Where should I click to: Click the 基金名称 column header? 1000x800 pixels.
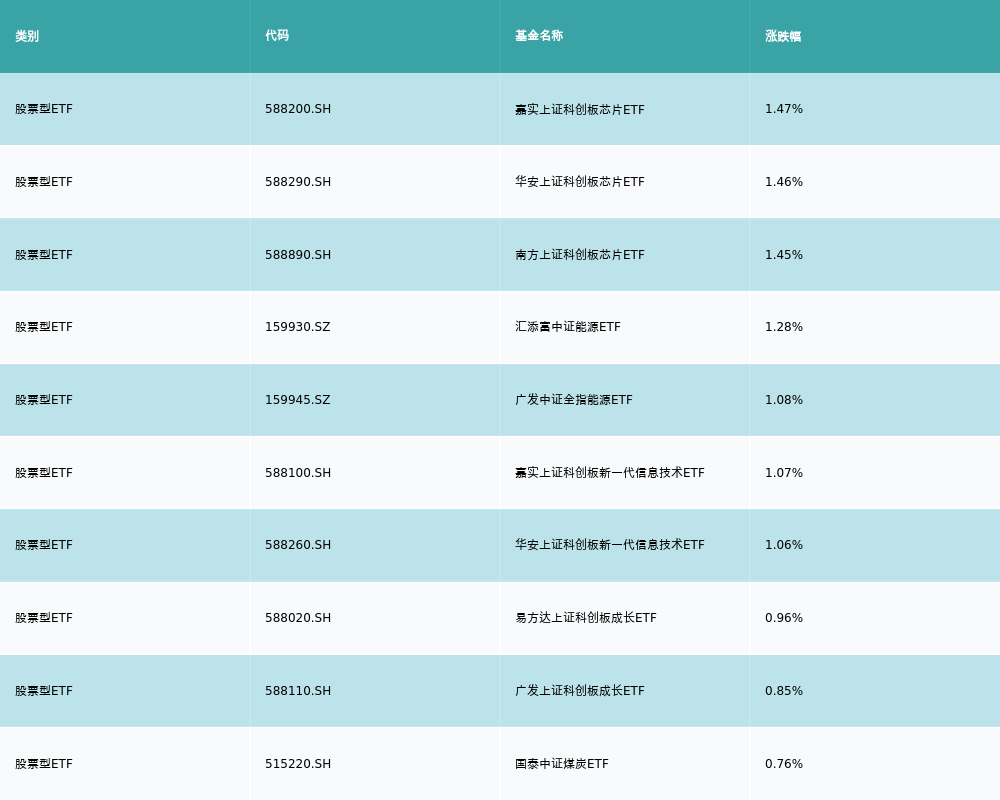point(539,36)
